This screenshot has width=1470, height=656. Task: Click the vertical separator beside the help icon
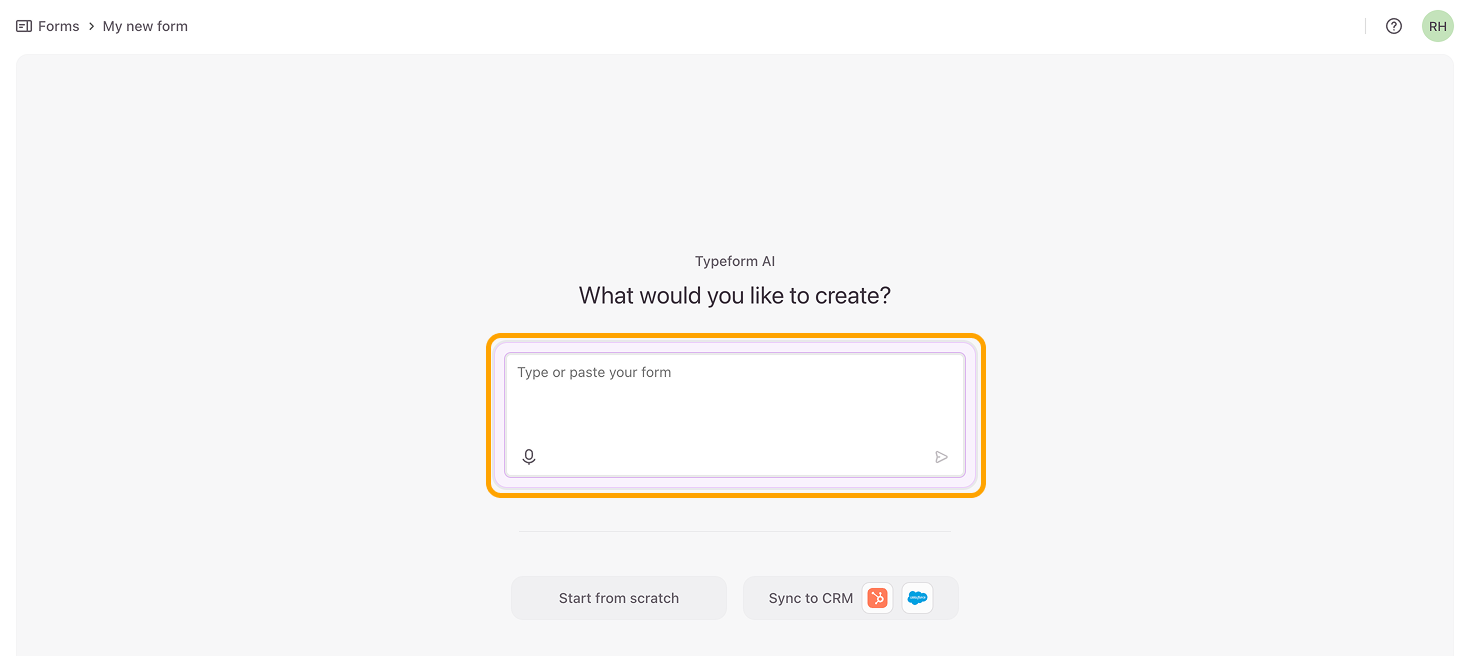pos(1365,26)
